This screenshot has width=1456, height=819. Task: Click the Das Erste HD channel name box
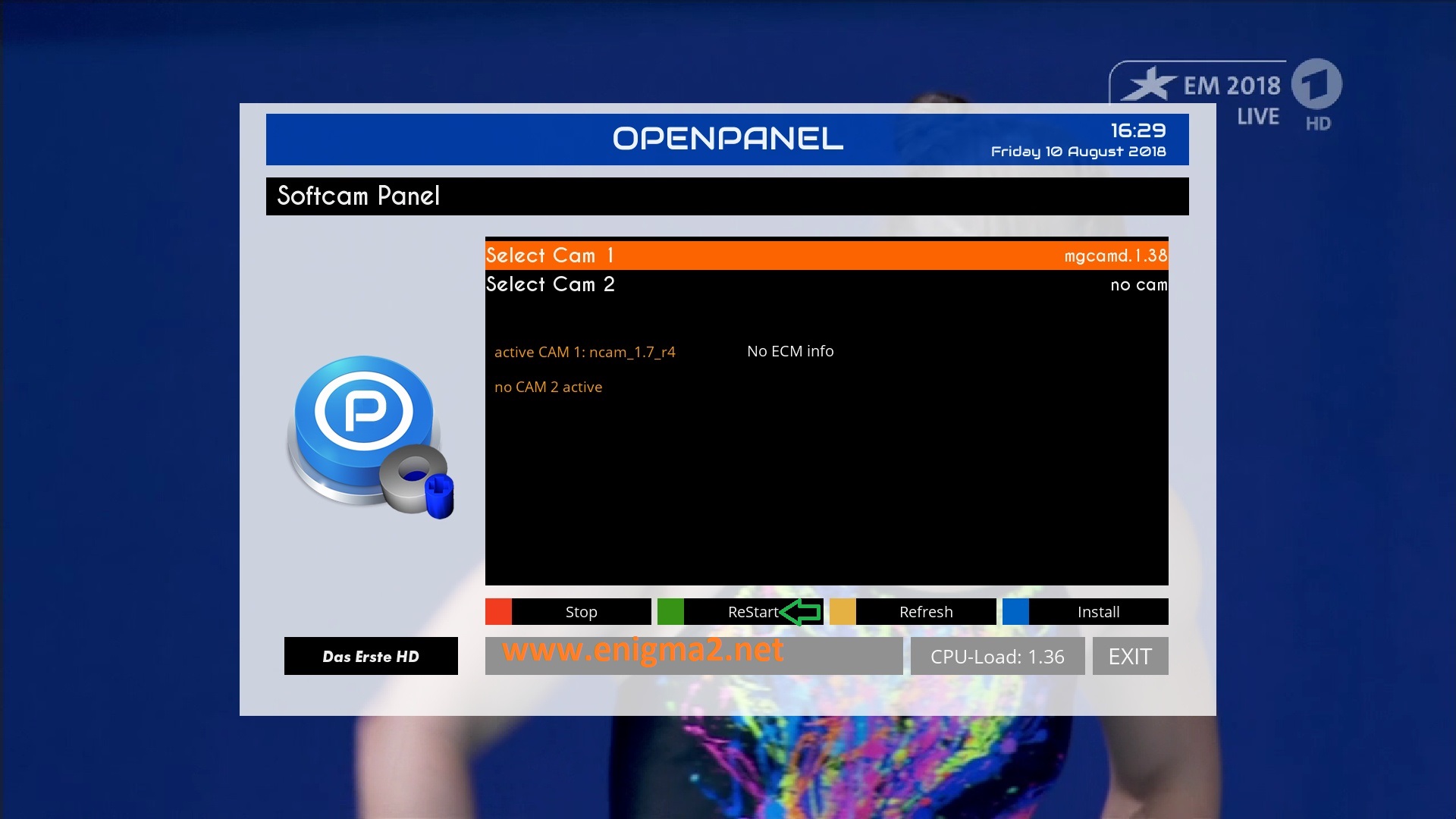coord(371,657)
